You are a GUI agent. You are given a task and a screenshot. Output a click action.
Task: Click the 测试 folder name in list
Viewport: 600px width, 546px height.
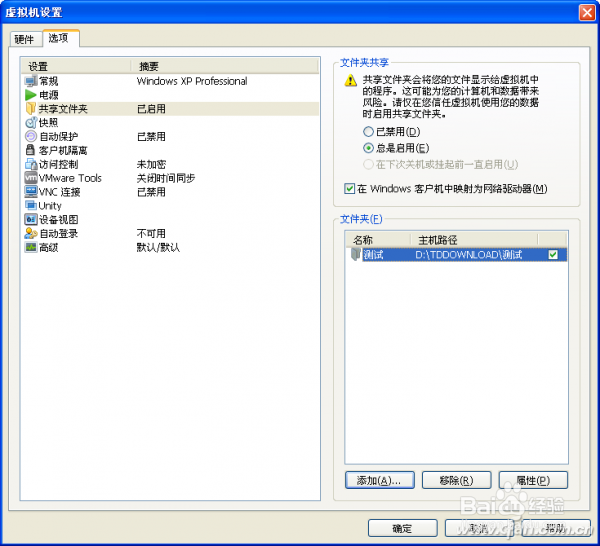[373, 254]
